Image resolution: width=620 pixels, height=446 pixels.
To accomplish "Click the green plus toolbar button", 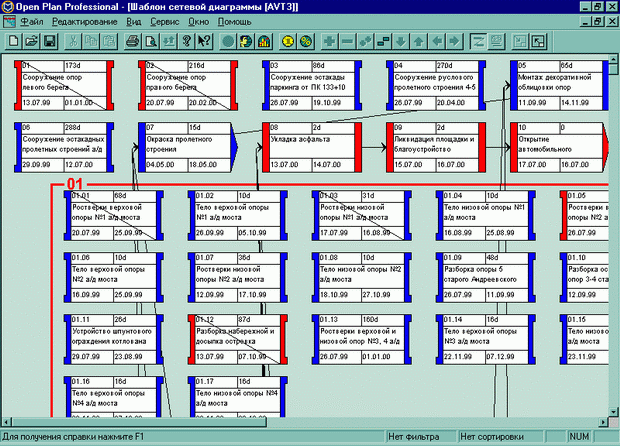I will [x=331, y=41].
